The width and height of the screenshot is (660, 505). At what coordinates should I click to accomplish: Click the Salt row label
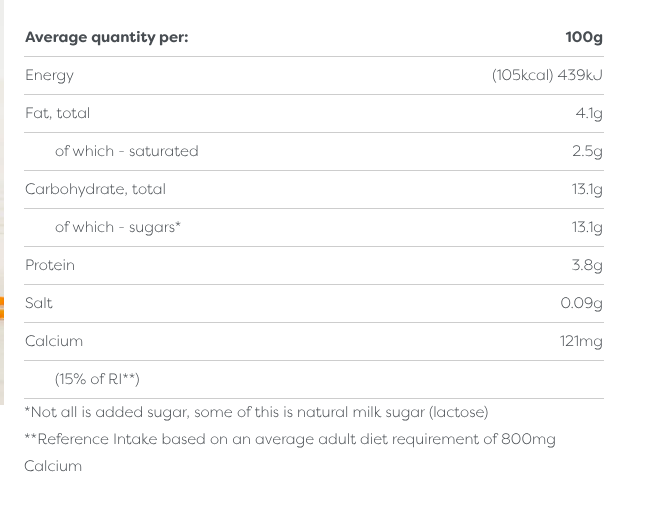click(x=39, y=303)
